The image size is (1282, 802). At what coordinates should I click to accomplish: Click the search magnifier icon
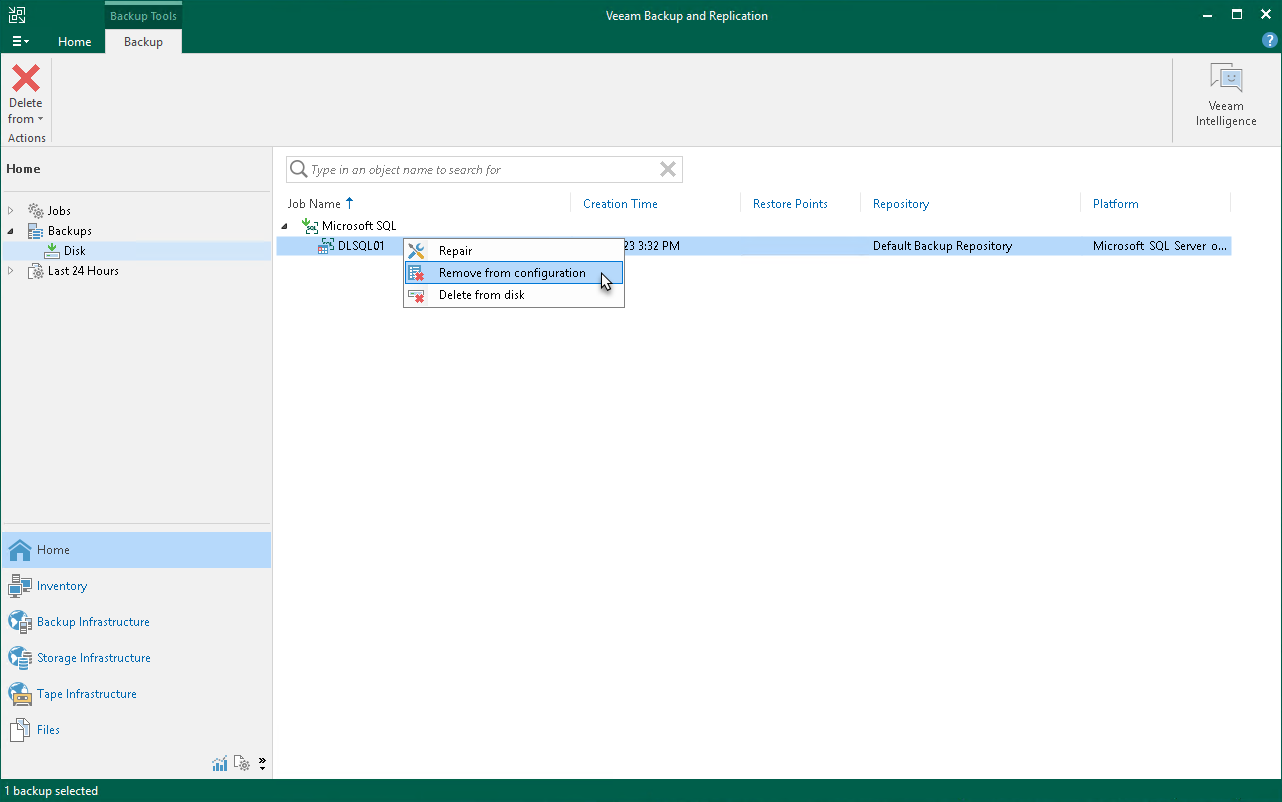click(298, 170)
